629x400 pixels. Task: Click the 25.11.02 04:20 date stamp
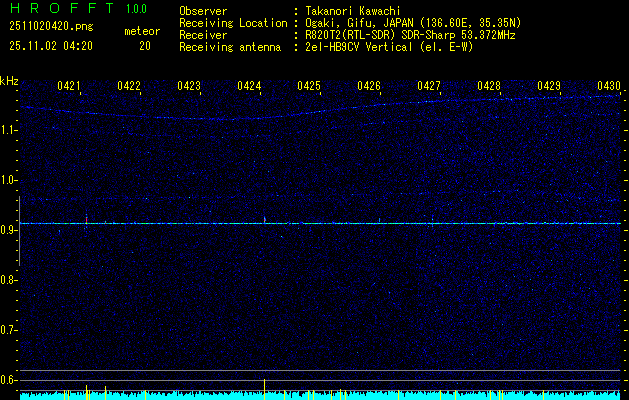50,46
